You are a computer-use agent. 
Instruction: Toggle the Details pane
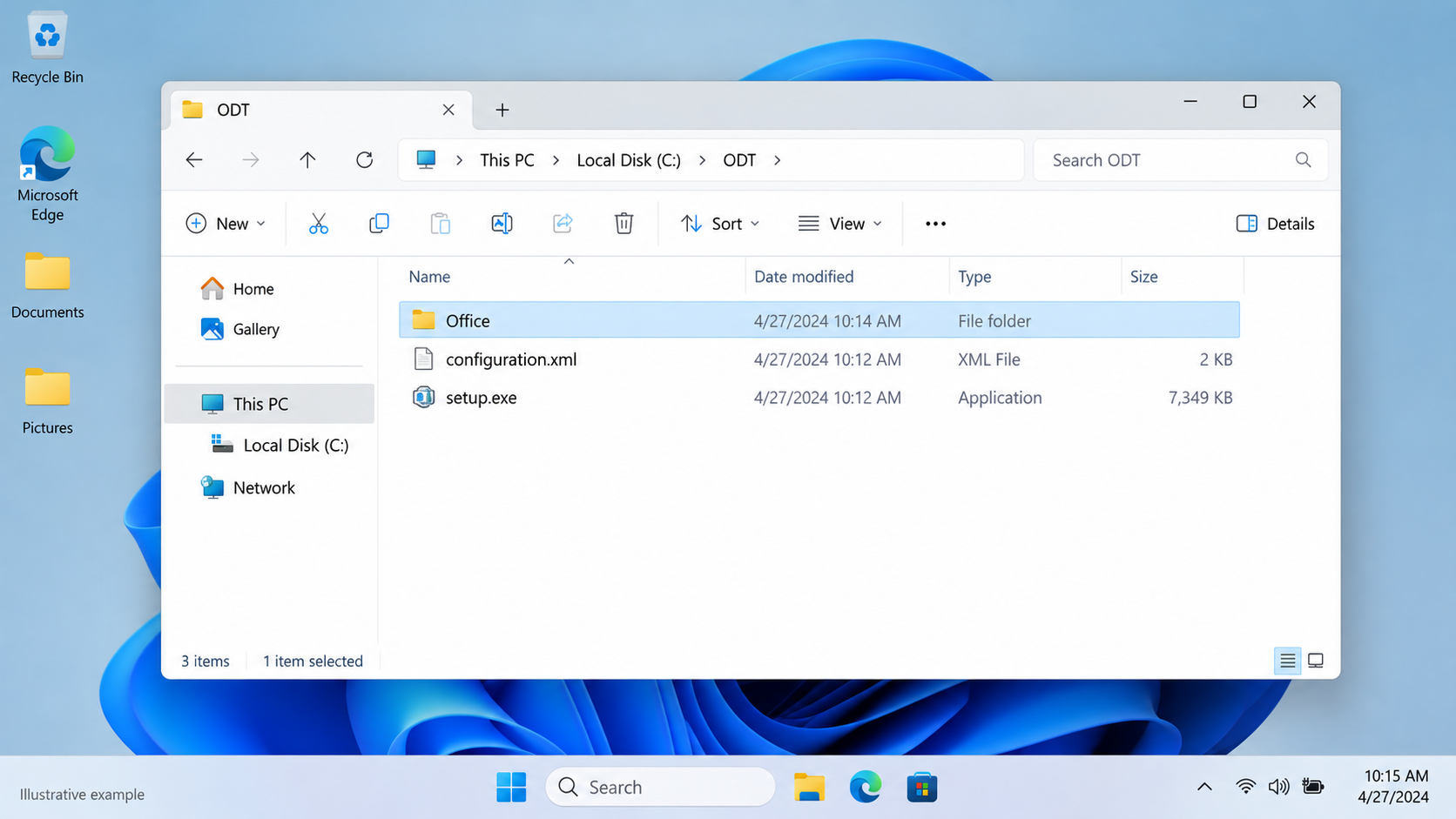[1275, 224]
